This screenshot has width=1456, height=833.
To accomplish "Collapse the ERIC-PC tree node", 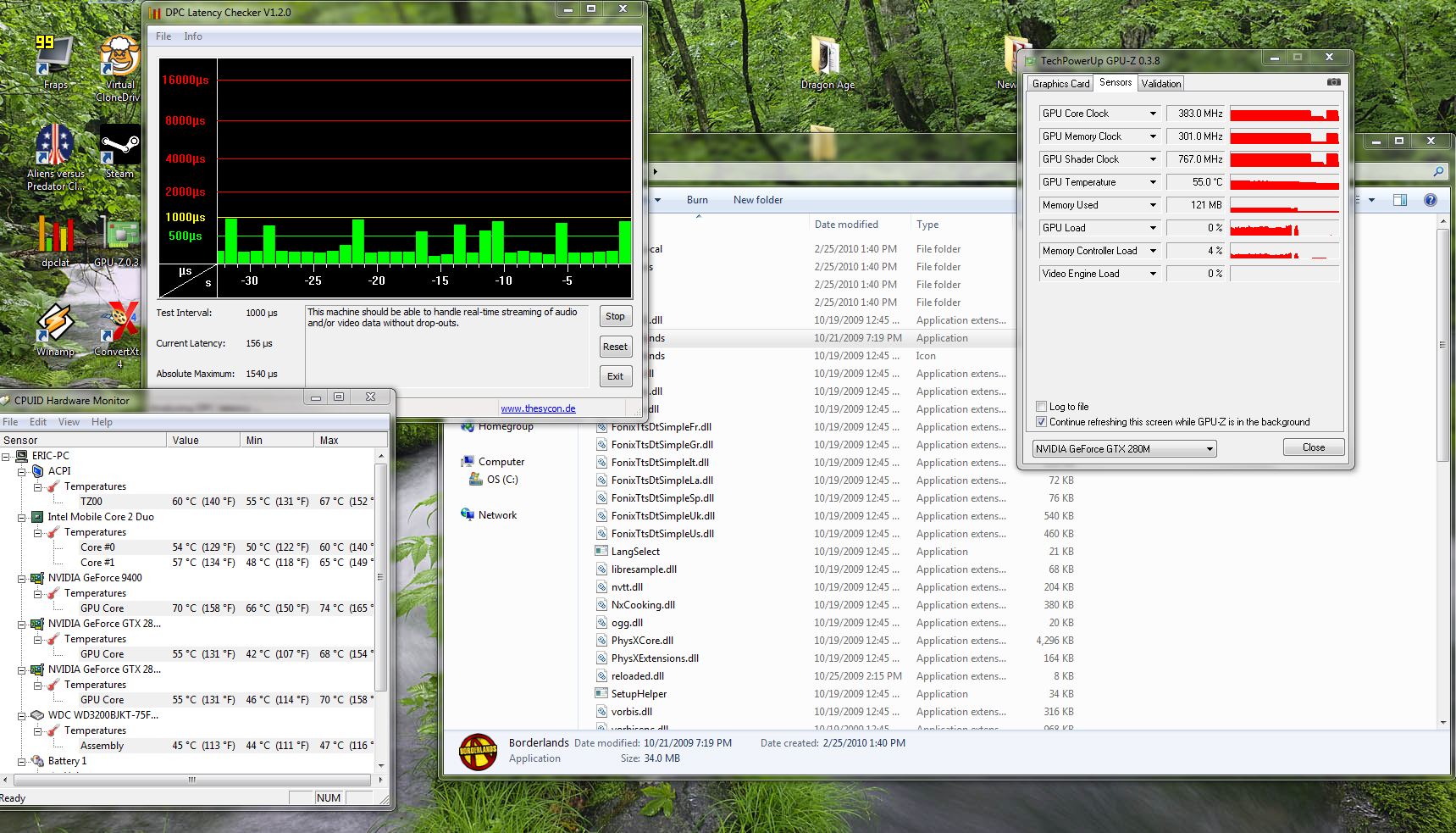I will [7, 456].
